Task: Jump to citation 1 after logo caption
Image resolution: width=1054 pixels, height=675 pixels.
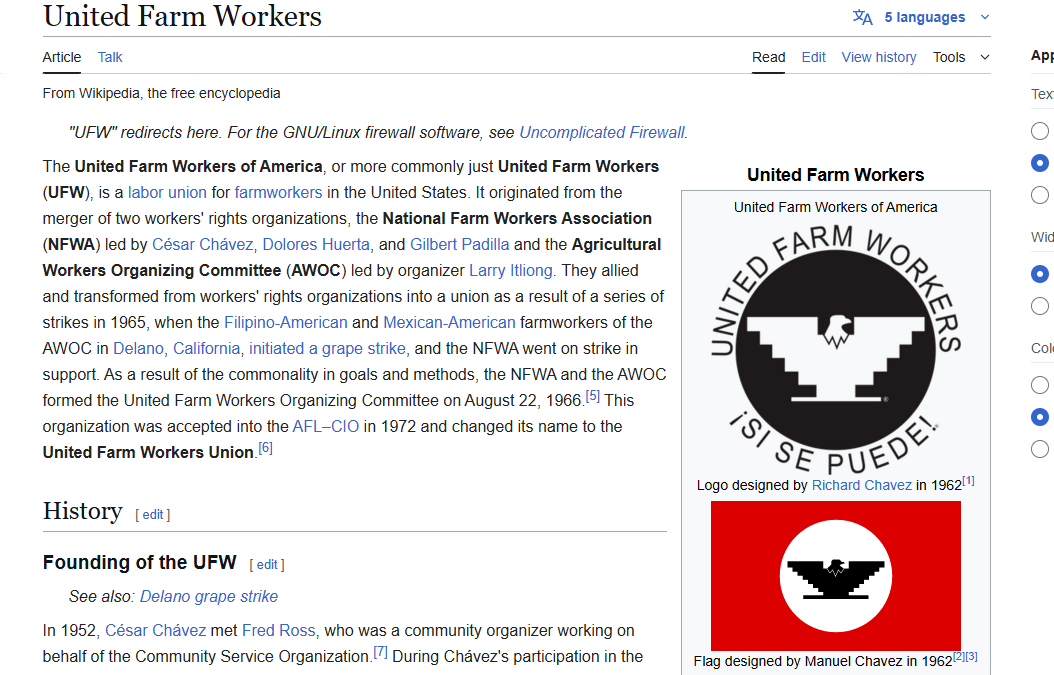Action: (968, 481)
